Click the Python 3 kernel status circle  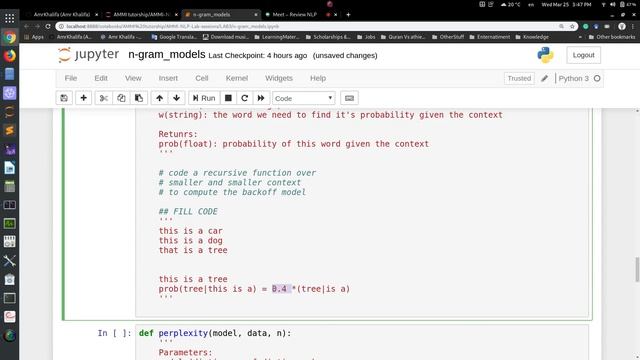[x=597, y=78]
